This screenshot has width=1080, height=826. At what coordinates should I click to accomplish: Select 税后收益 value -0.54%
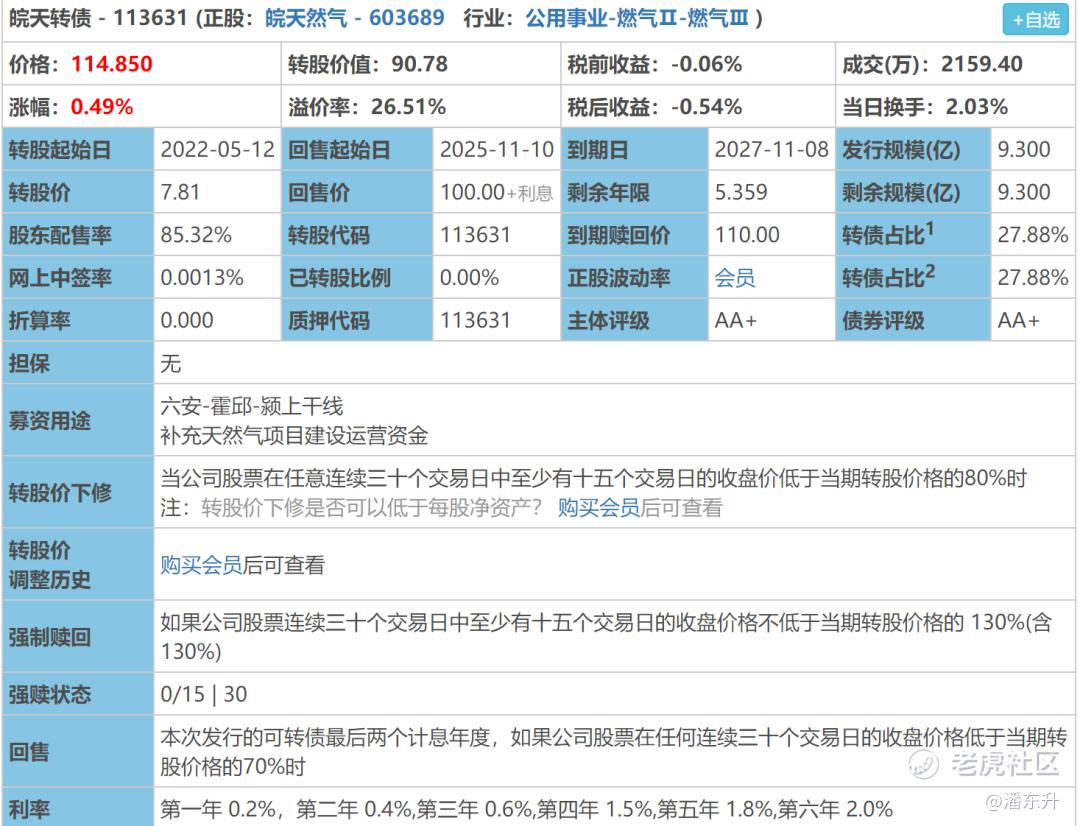[707, 107]
